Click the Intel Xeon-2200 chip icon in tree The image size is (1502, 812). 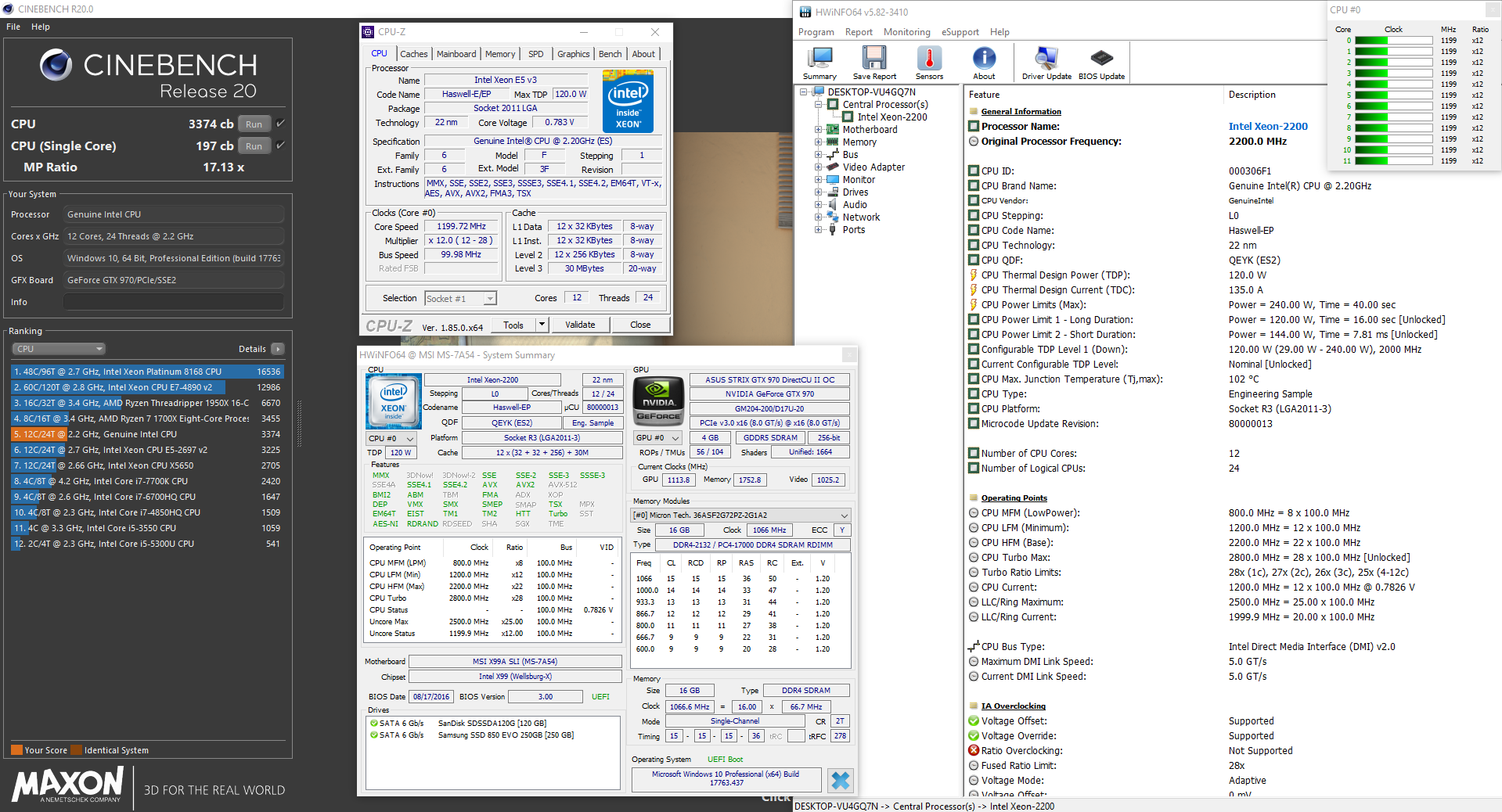[848, 117]
